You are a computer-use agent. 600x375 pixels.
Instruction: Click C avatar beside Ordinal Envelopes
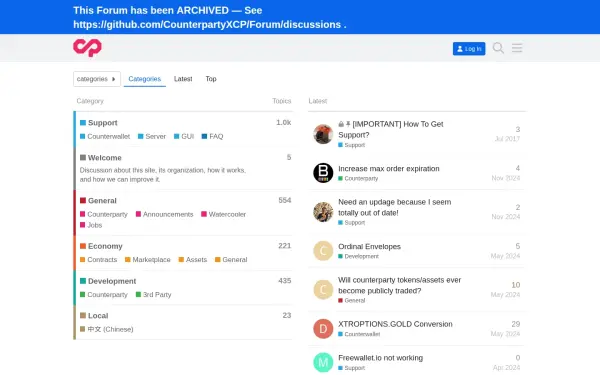[x=323, y=251]
